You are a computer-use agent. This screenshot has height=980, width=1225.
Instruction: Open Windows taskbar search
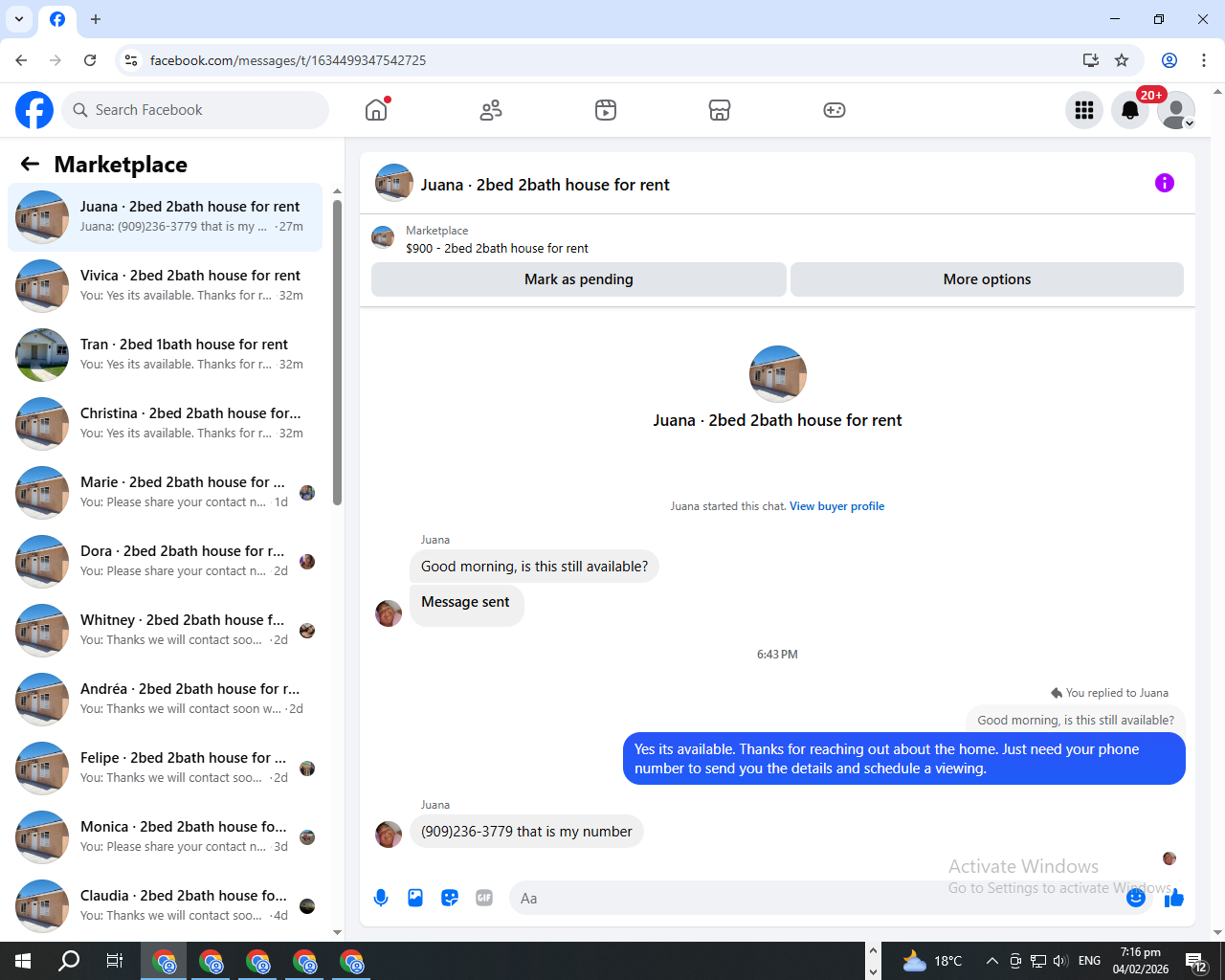click(x=69, y=961)
